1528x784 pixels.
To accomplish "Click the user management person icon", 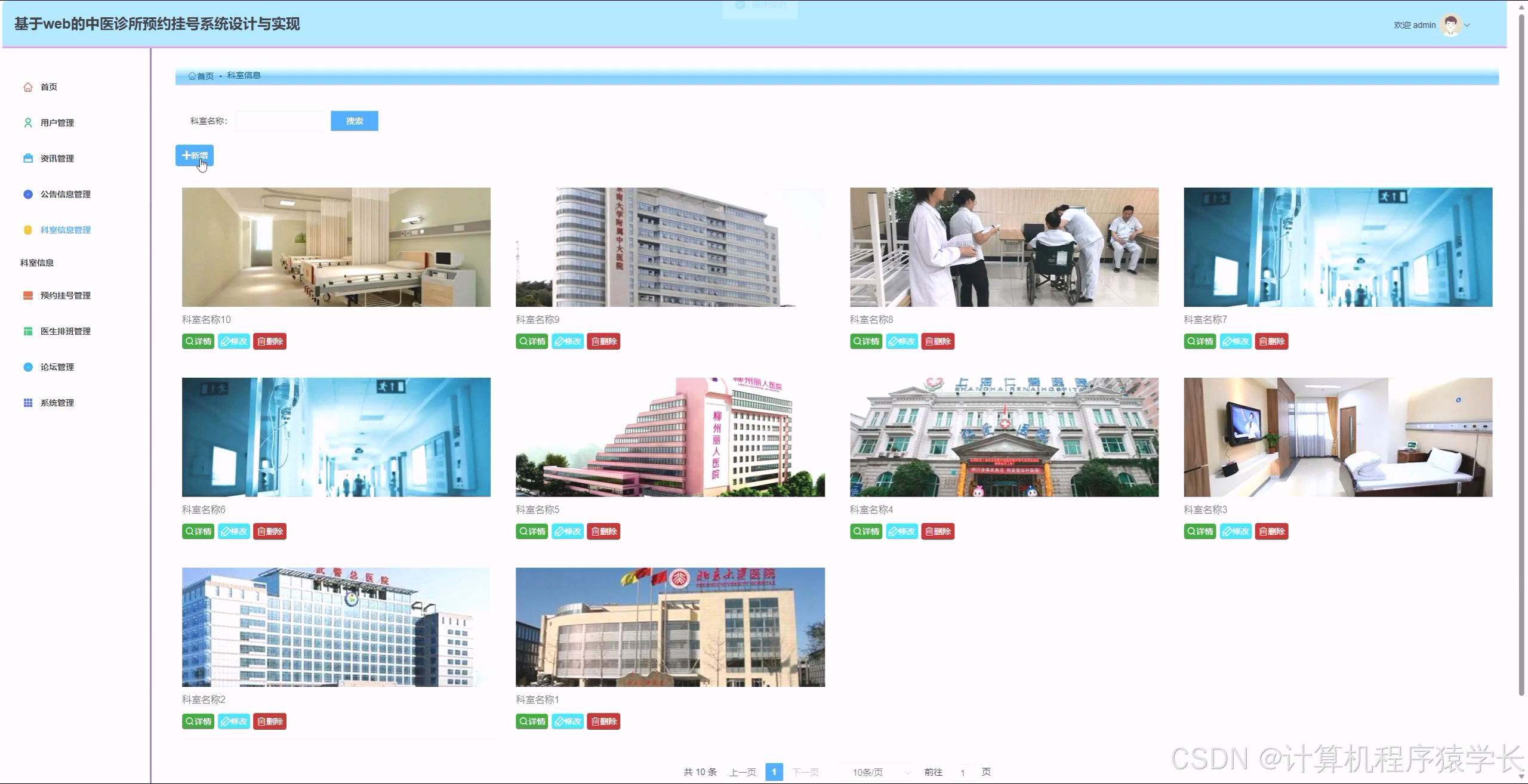I will 27,123.
